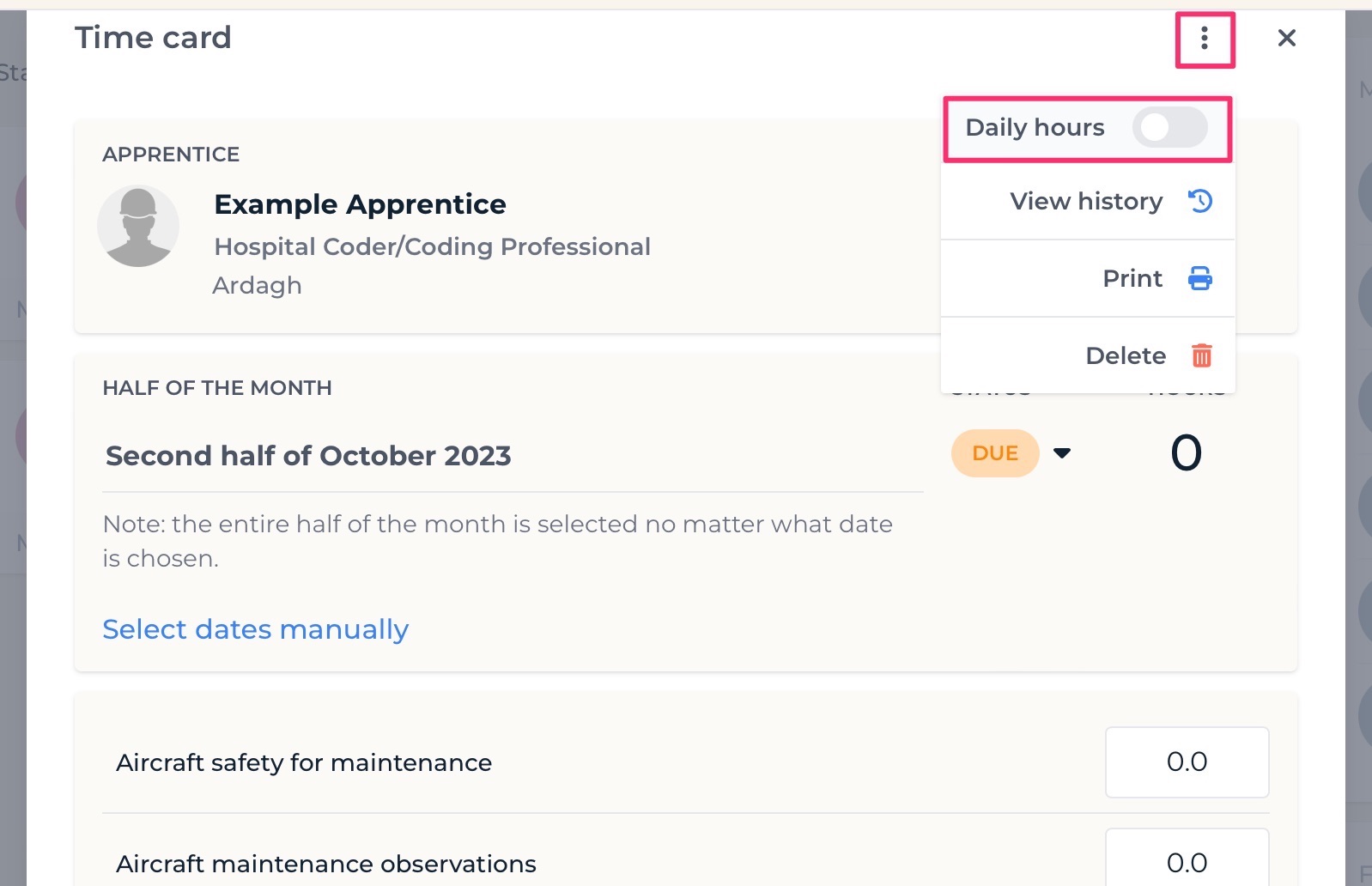The width and height of the screenshot is (1372, 886).
Task: Choose Print from the menu
Action: tap(1088, 278)
